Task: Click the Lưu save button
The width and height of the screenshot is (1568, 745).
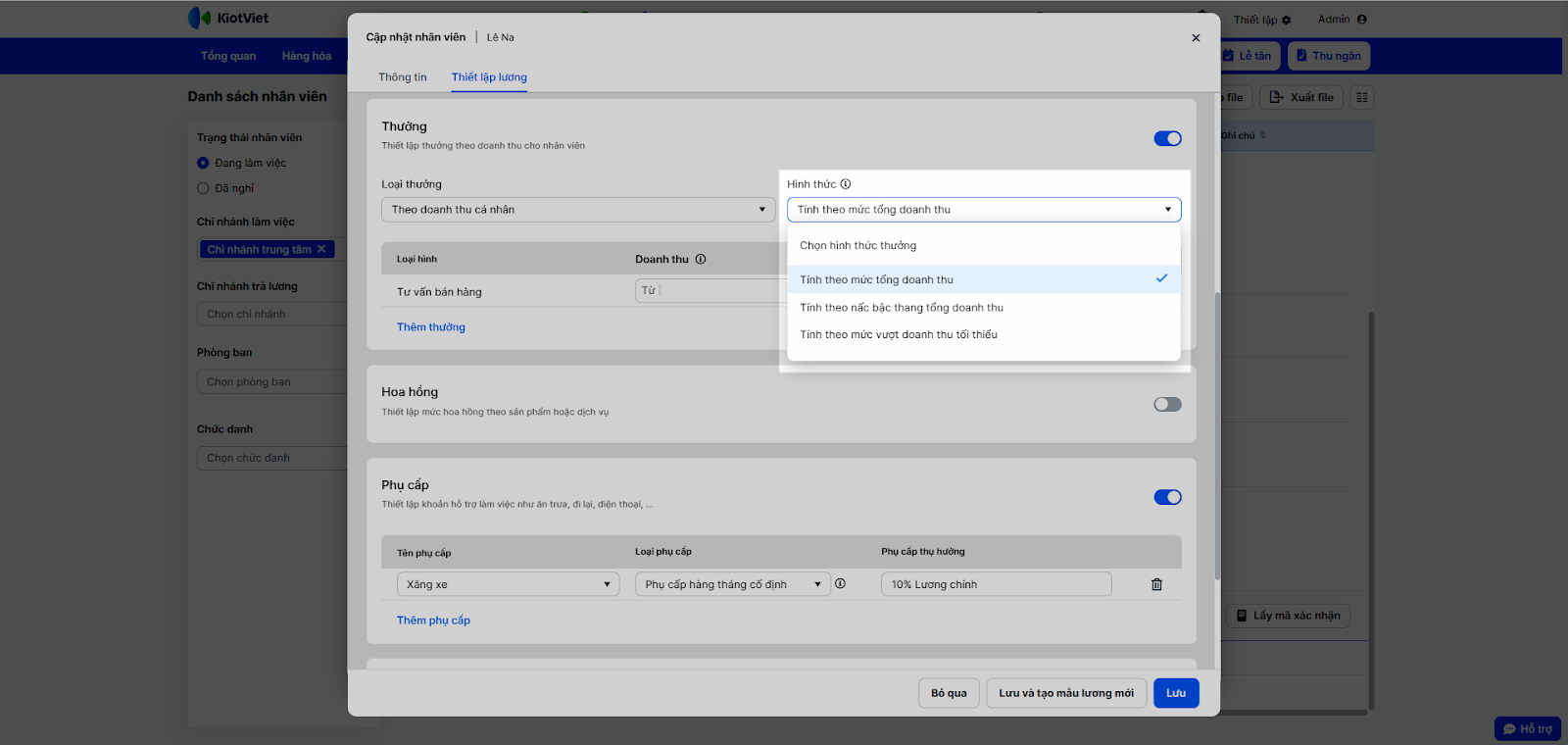Action: (1176, 693)
